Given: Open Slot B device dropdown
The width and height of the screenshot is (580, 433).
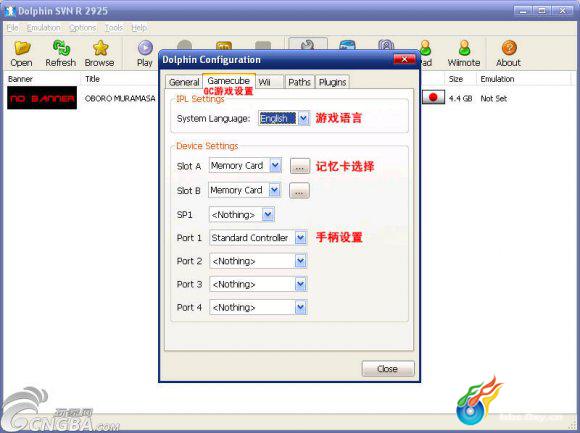Looking at the screenshot, I should tap(274, 190).
